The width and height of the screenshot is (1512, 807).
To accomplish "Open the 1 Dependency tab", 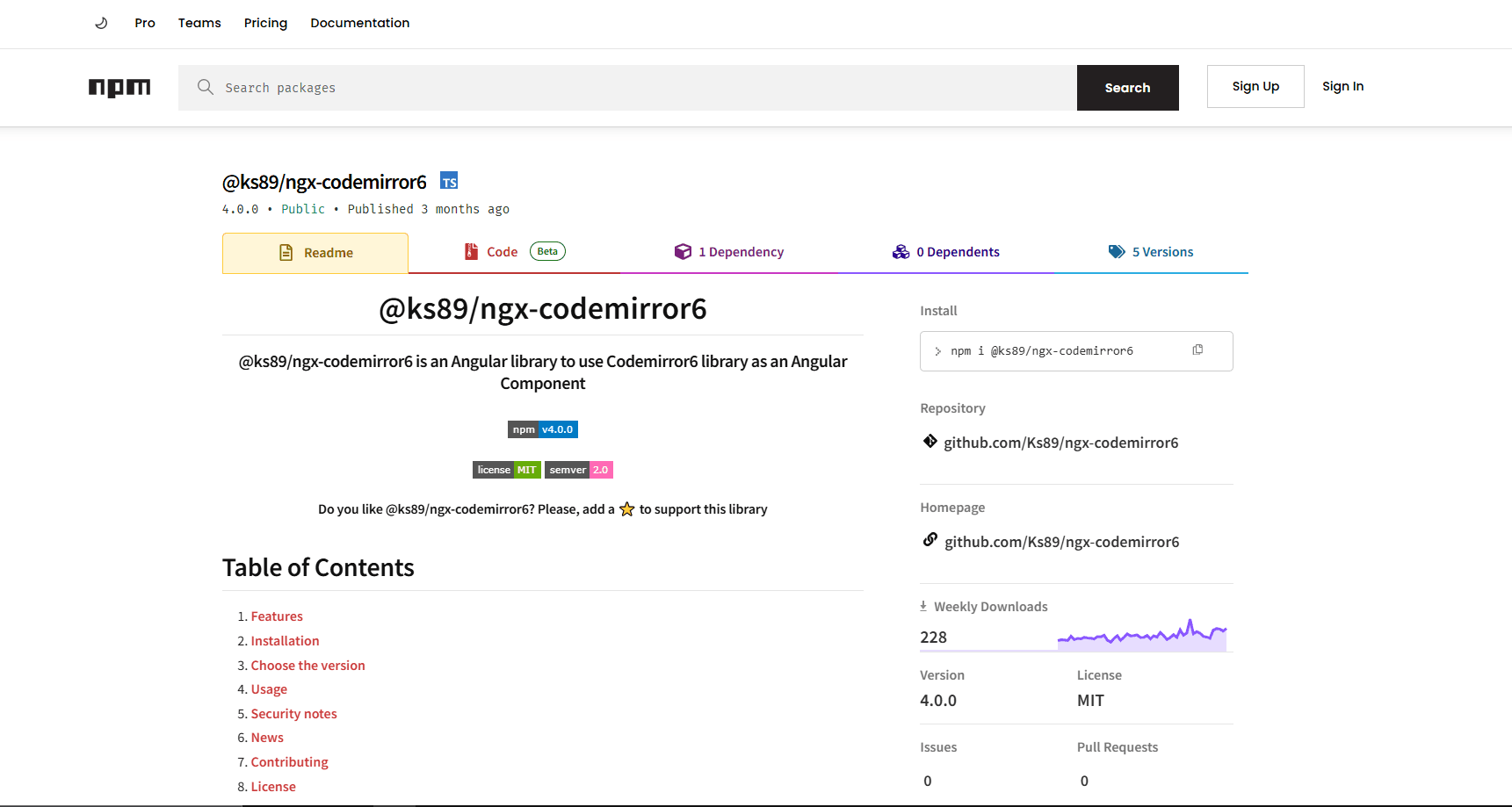I will (x=728, y=252).
